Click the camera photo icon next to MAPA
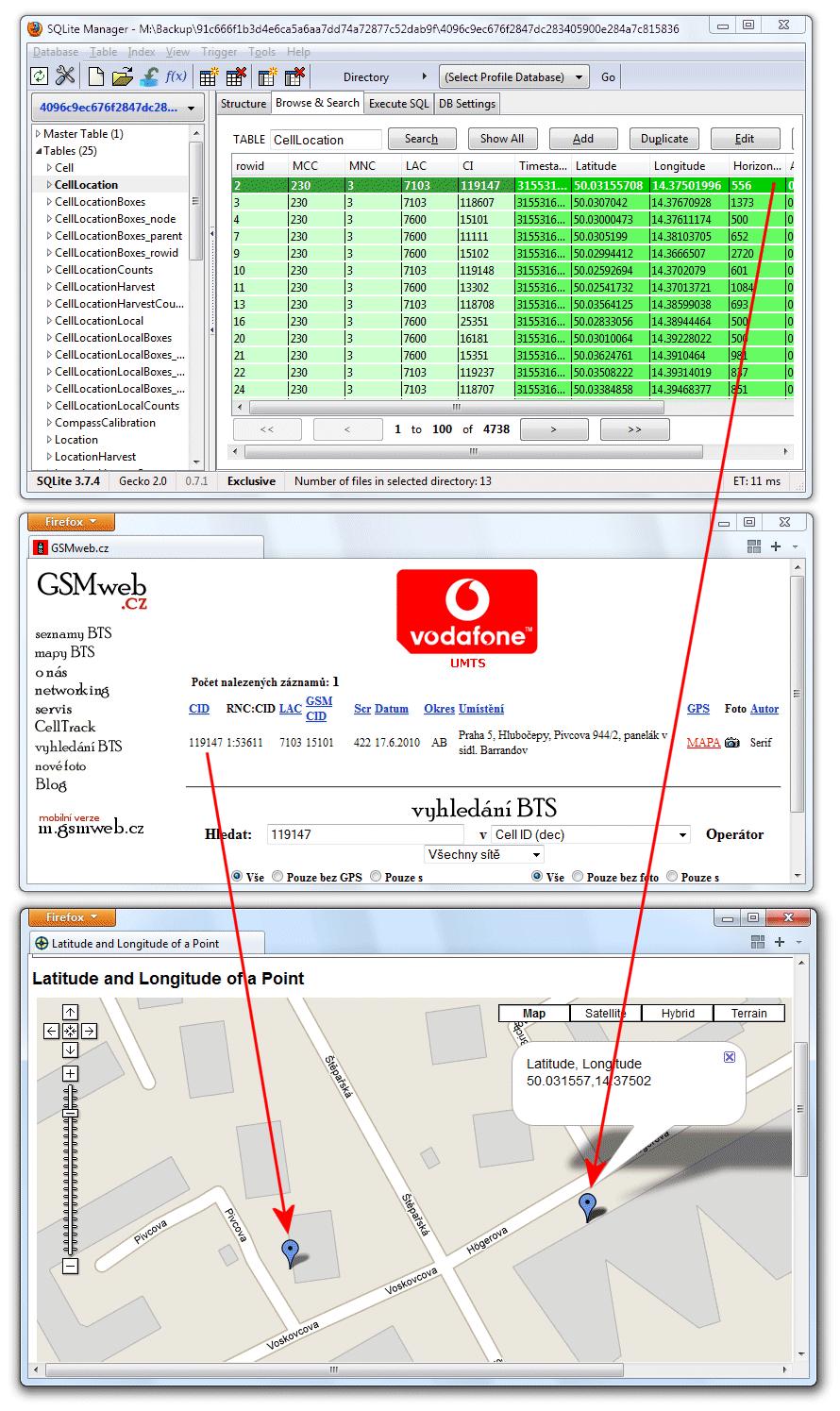 (732, 743)
